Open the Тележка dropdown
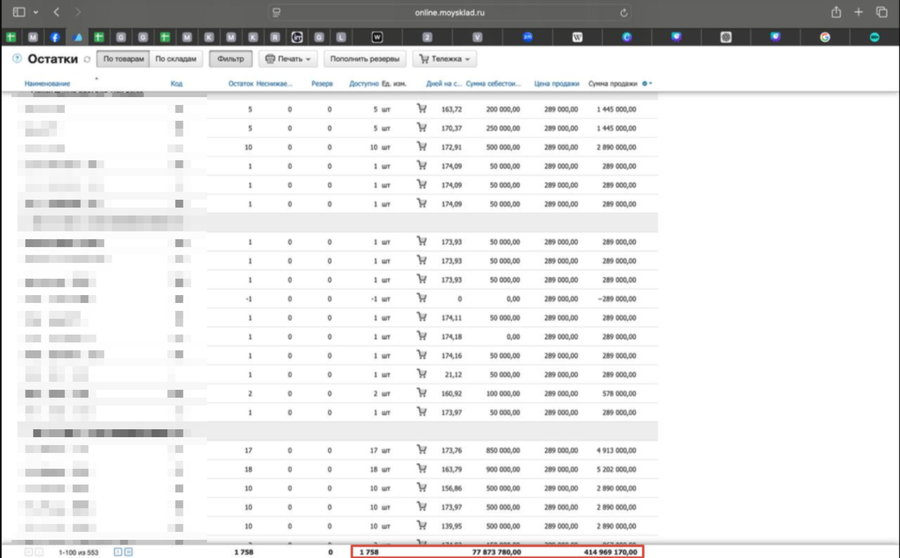The image size is (900, 558). (444, 59)
